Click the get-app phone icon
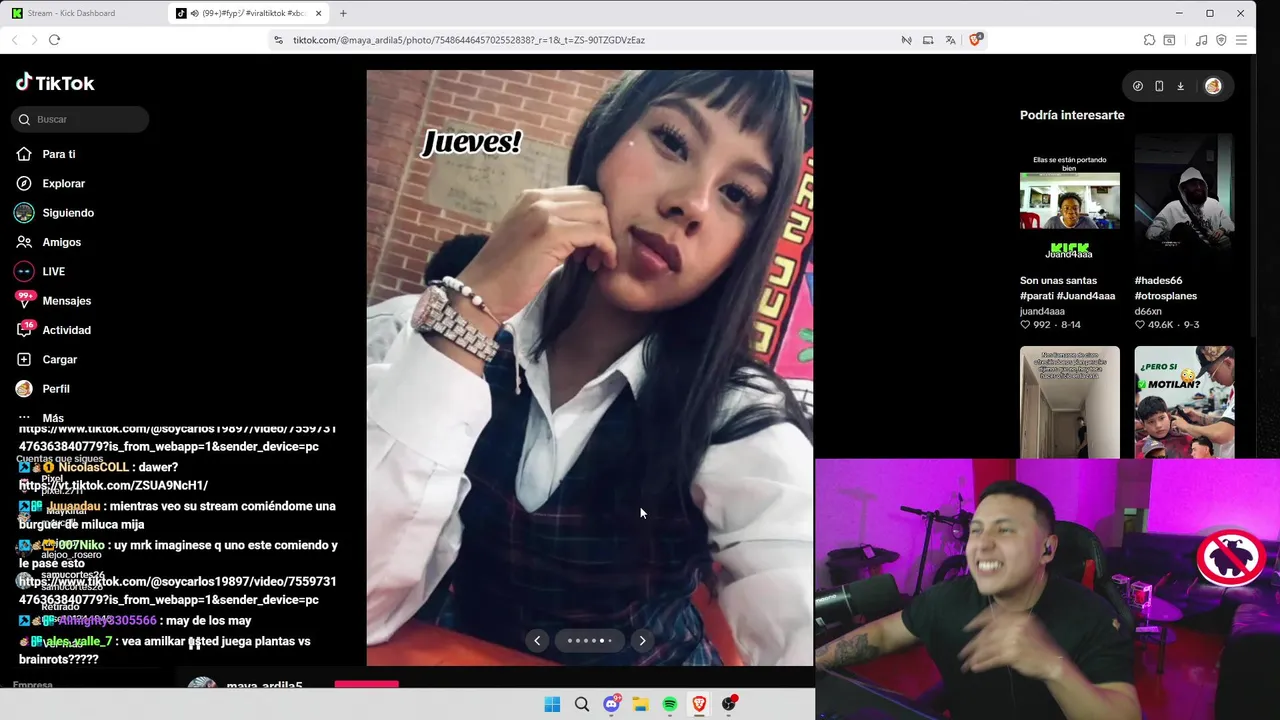The width and height of the screenshot is (1280, 720). 1159,86
